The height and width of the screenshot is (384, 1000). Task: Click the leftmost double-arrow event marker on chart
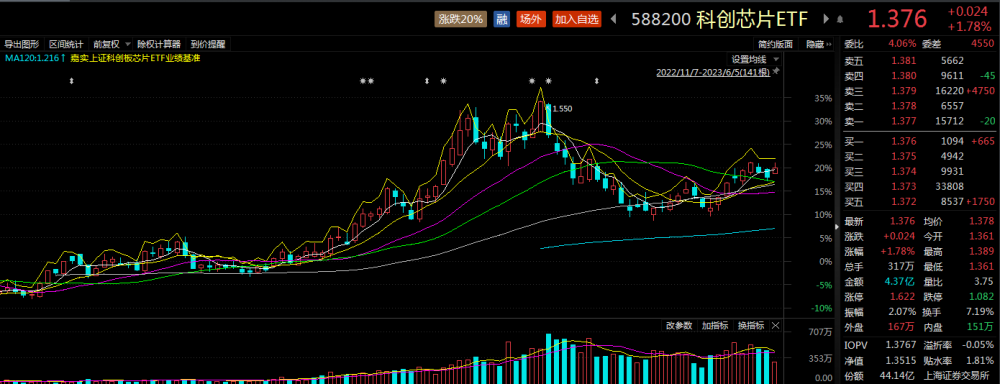[x=71, y=81]
